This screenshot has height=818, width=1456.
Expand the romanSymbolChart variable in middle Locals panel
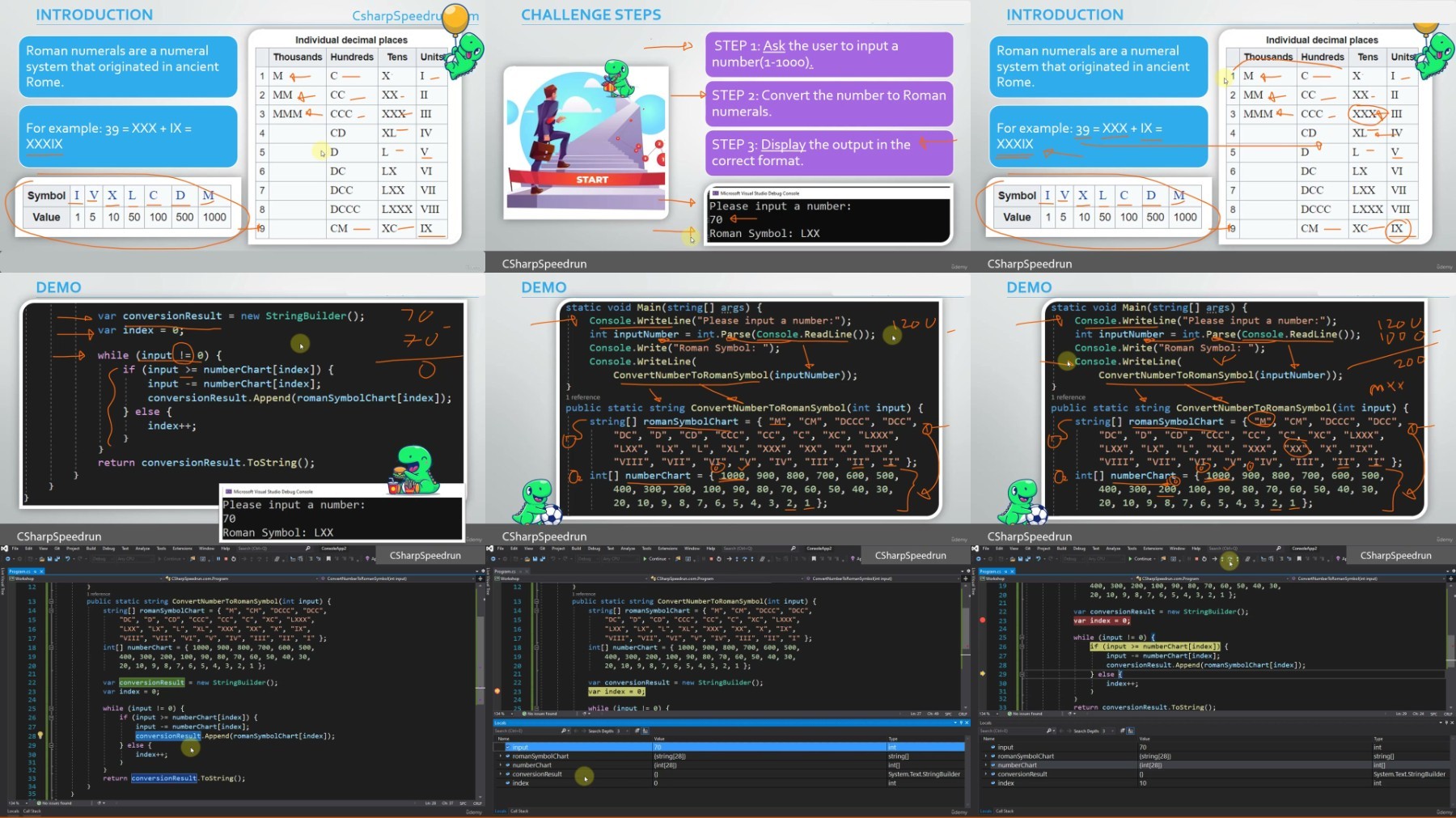(x=501, y=757)
